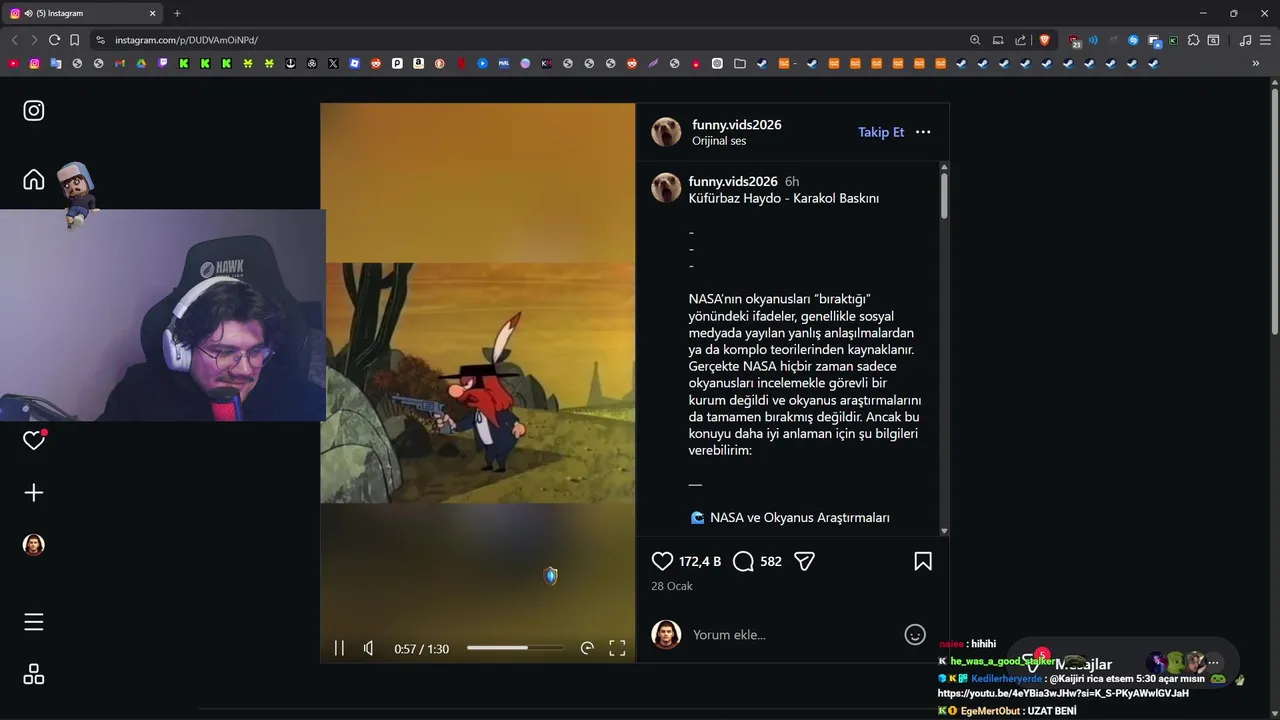
Task: Toggle Brave Shields in the address bar
Action: pos(1045,40)
